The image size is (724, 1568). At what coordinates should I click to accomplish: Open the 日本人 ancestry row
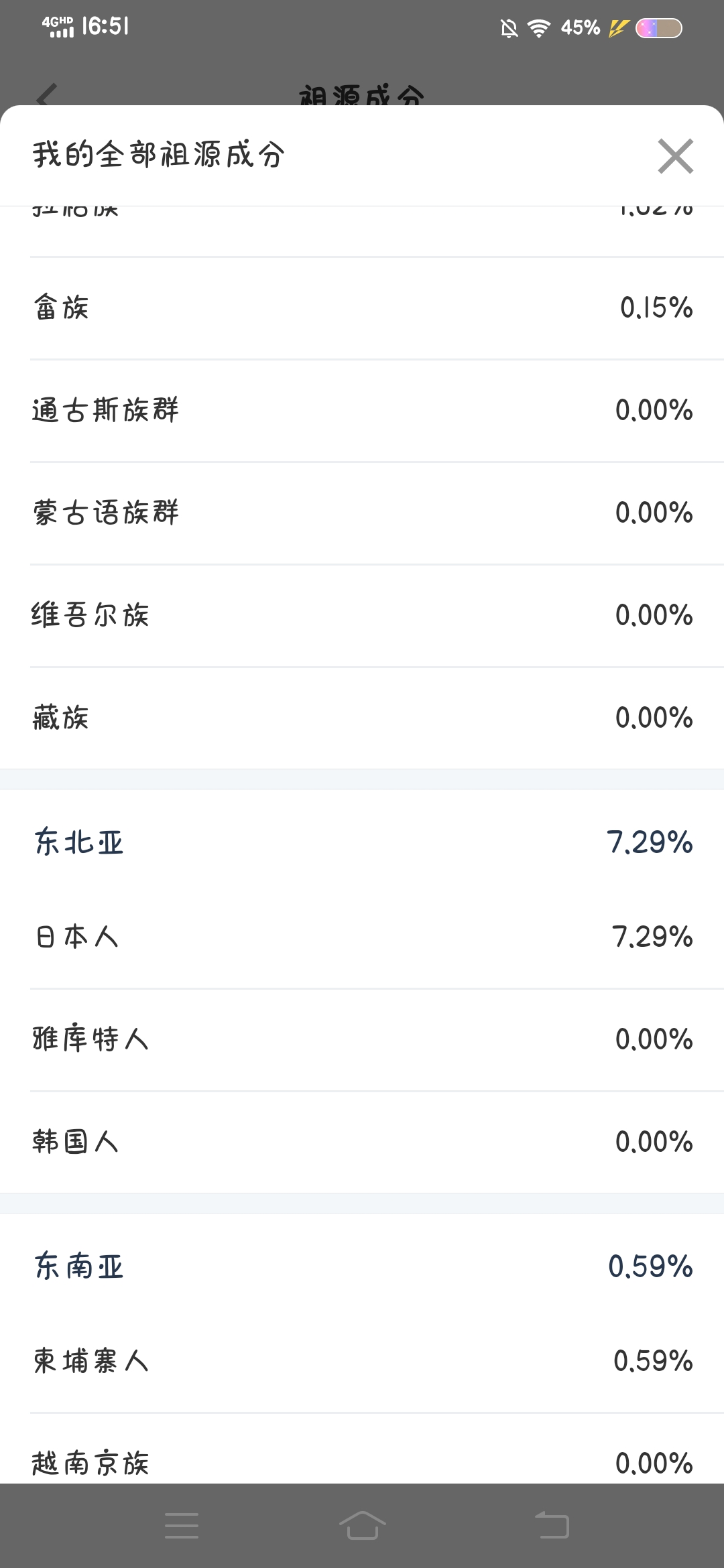coord(362,937)
